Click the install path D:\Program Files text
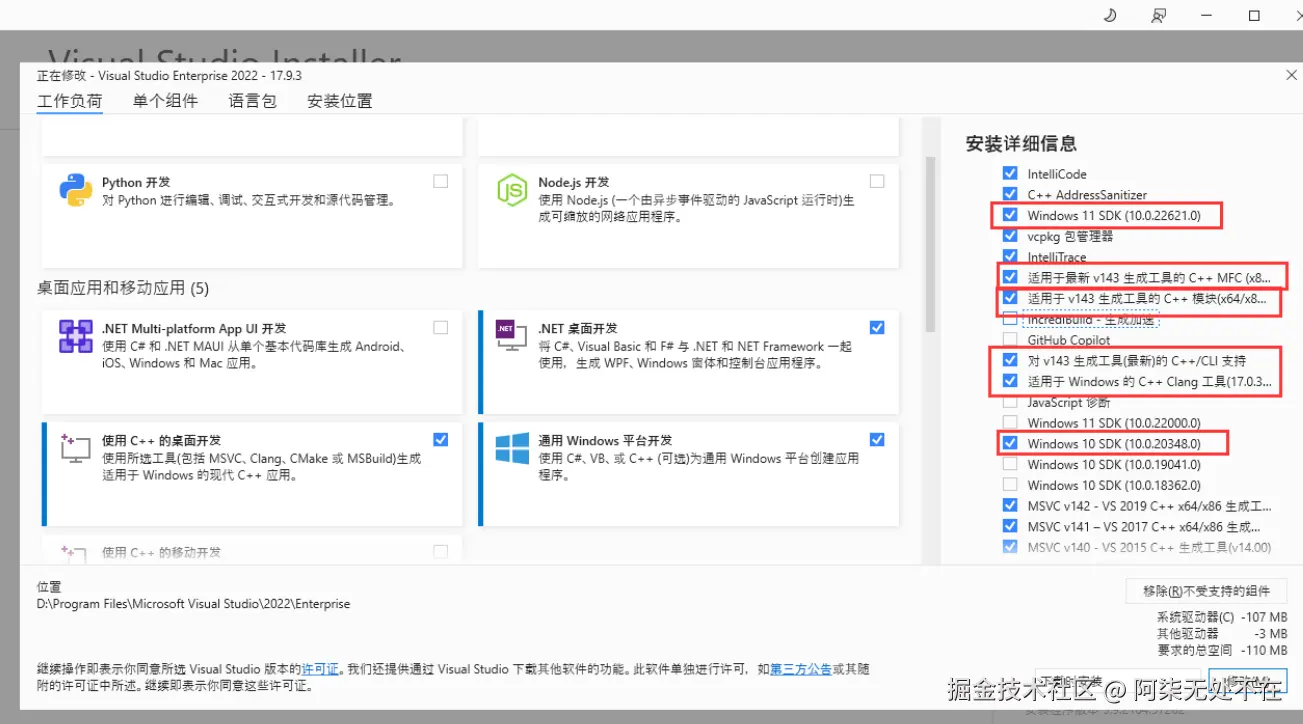This screenshot has height=724, width=1303. pos(194,604)
